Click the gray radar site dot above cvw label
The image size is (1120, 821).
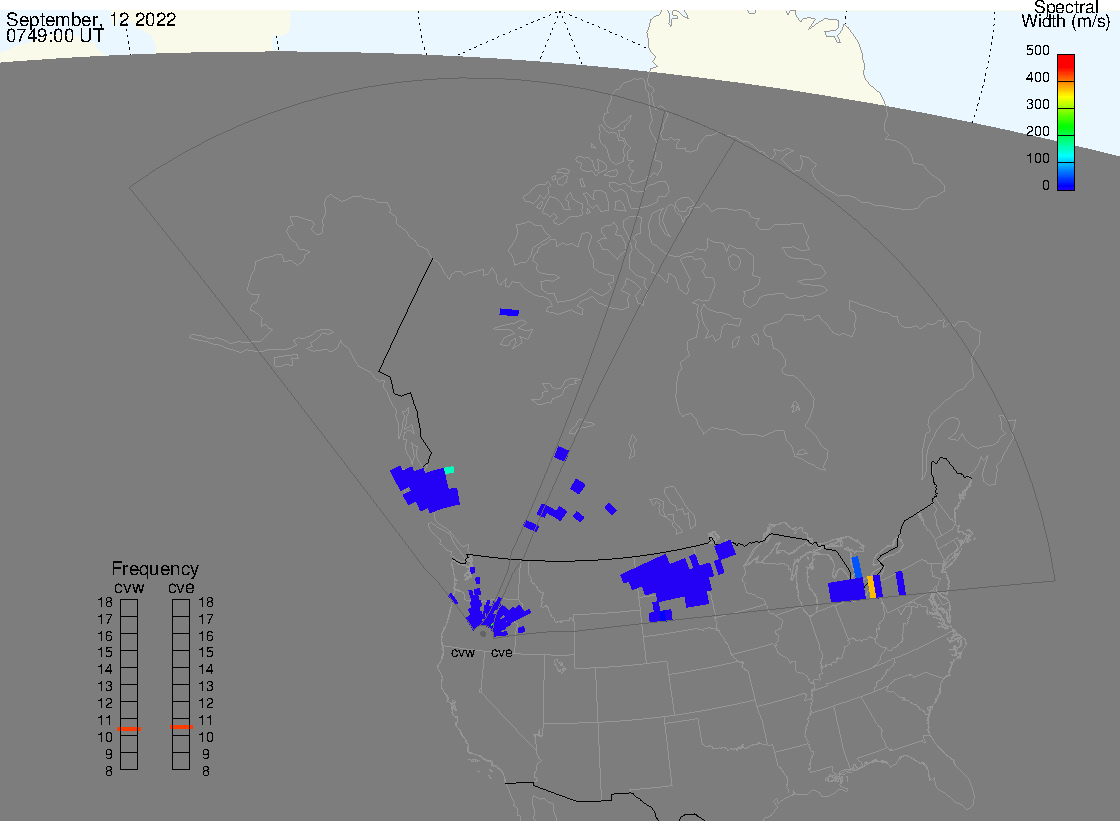483,634
